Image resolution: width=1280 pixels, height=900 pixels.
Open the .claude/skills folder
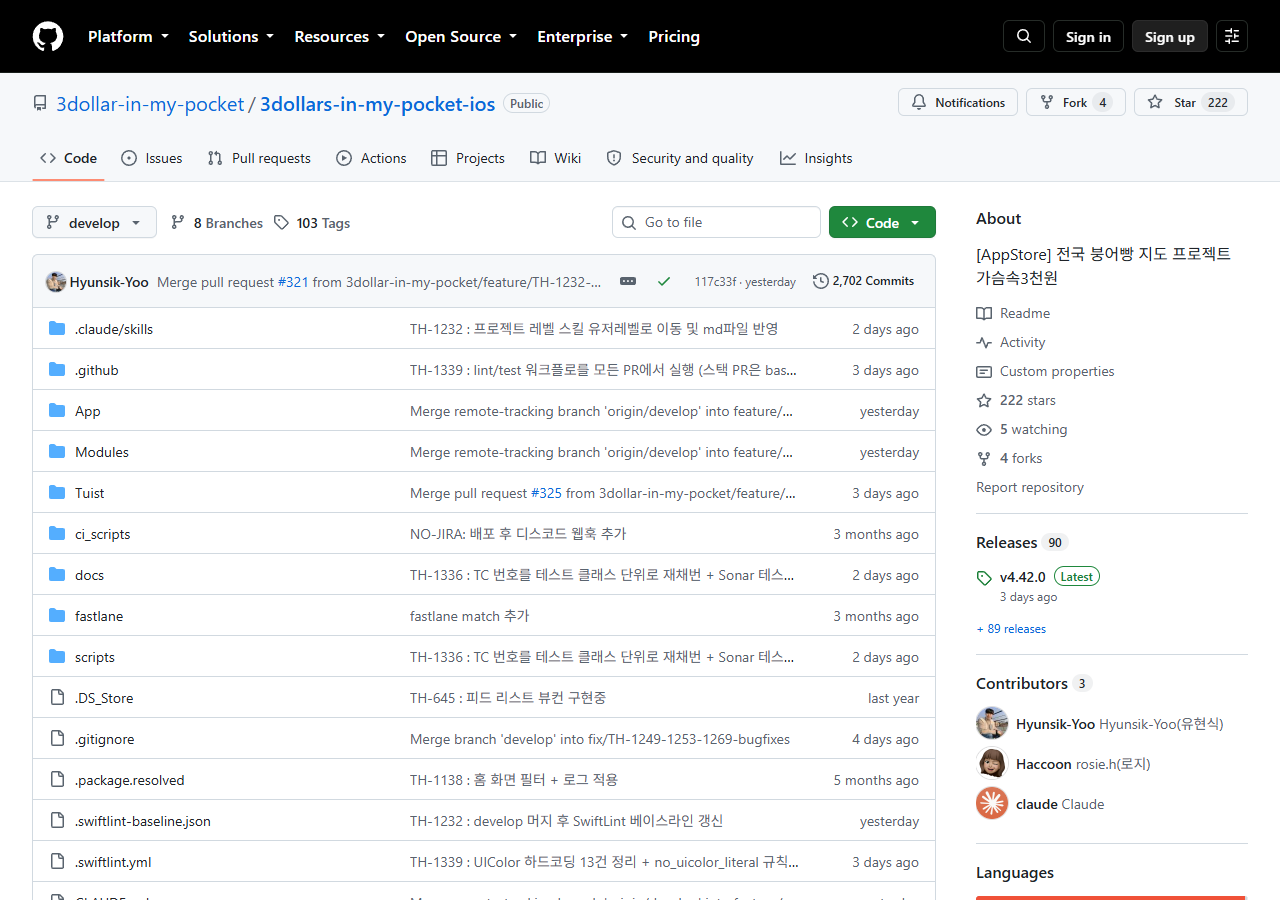tap(114, 329)
